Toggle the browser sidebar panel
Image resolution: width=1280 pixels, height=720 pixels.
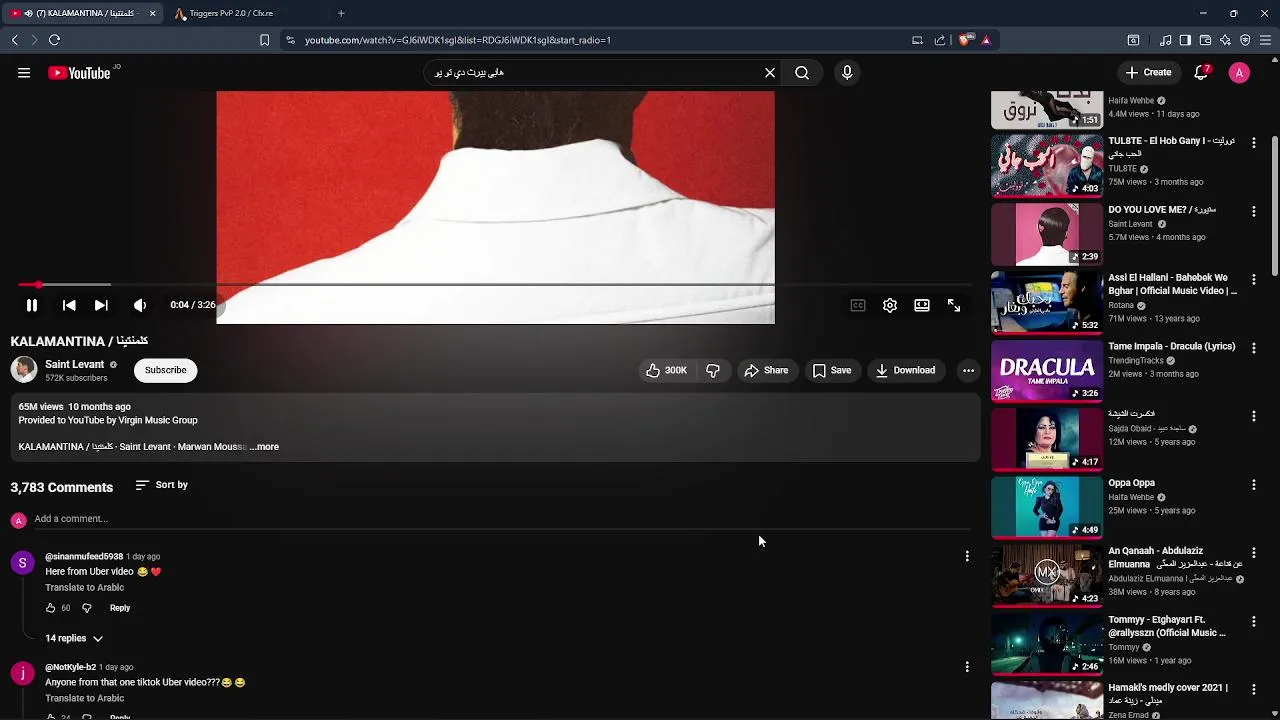pyautogui.click(x=1185, y=40)
